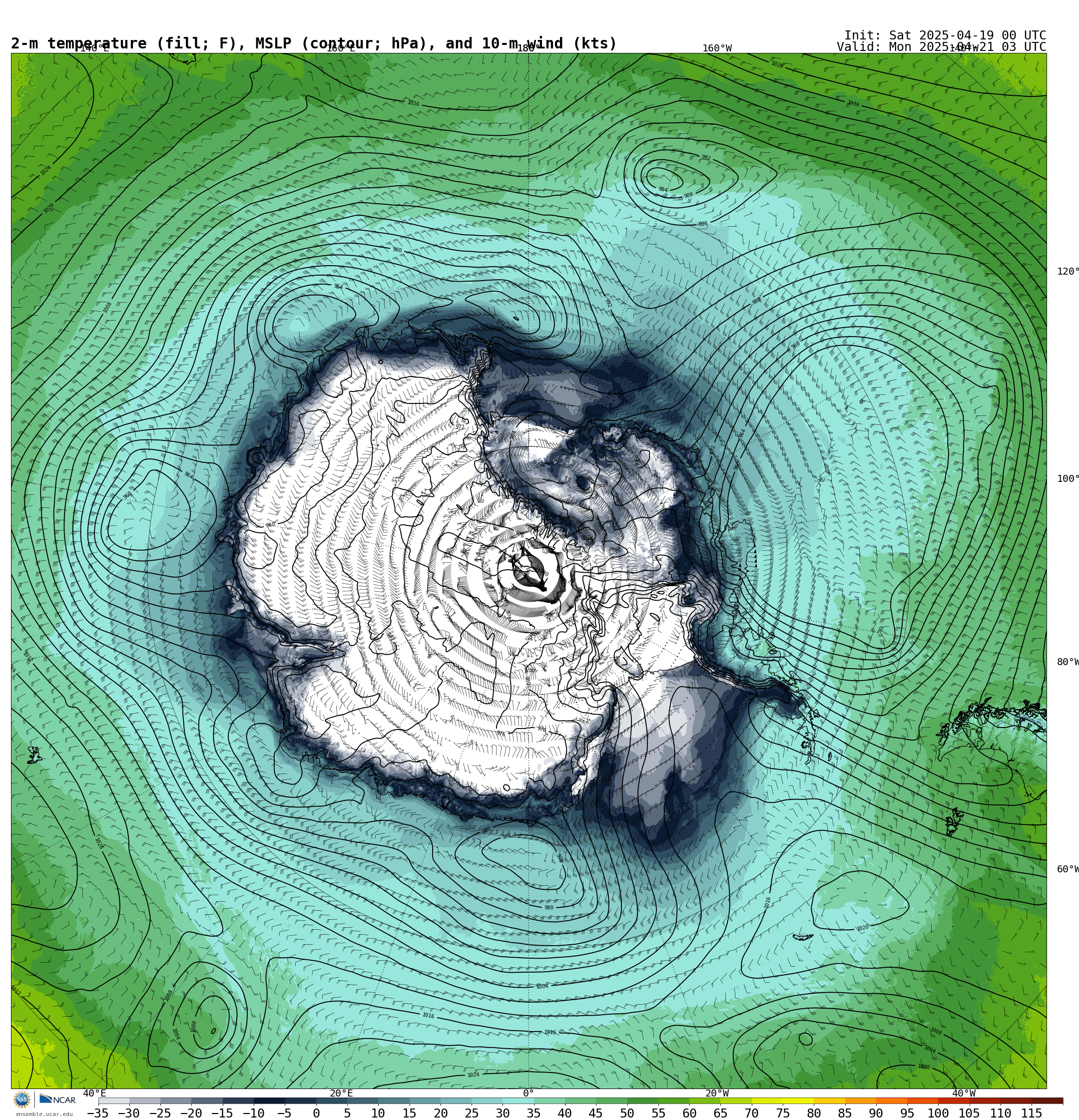Pick the yellow swatch between 70 and 75
The image size is (1079, 1120).
767,1101
